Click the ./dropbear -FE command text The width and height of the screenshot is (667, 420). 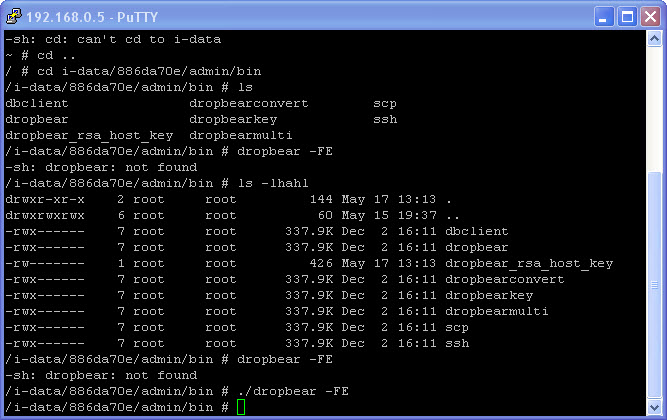coord(293,391)
